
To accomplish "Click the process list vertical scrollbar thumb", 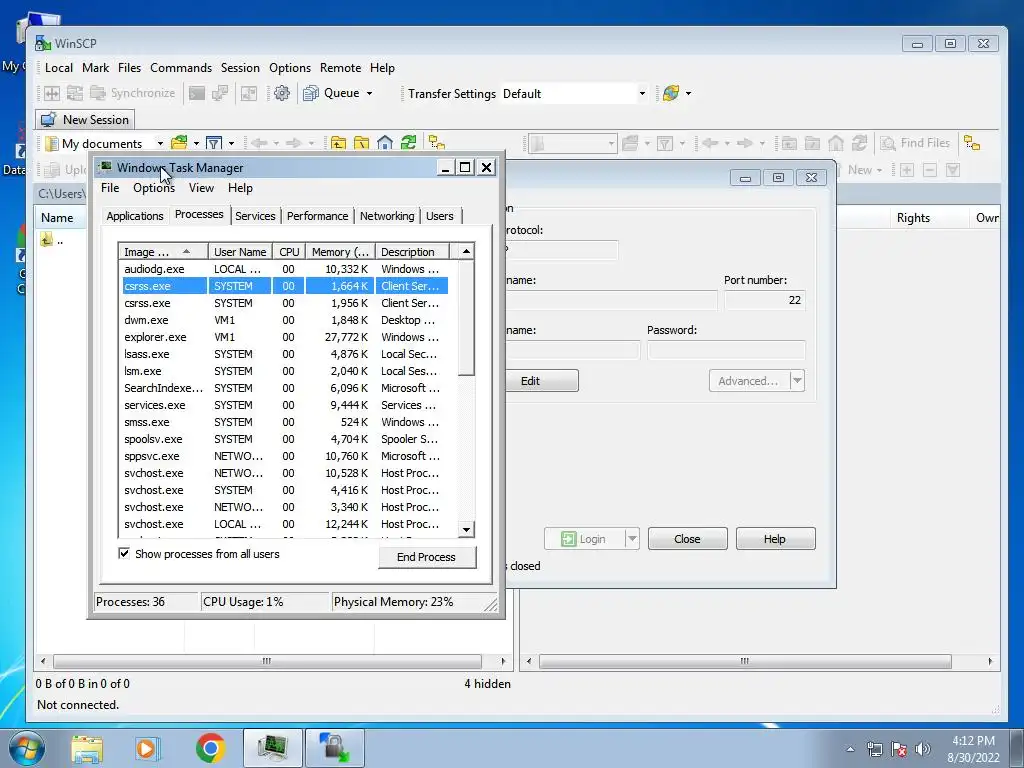I will (x=466, y=318).
